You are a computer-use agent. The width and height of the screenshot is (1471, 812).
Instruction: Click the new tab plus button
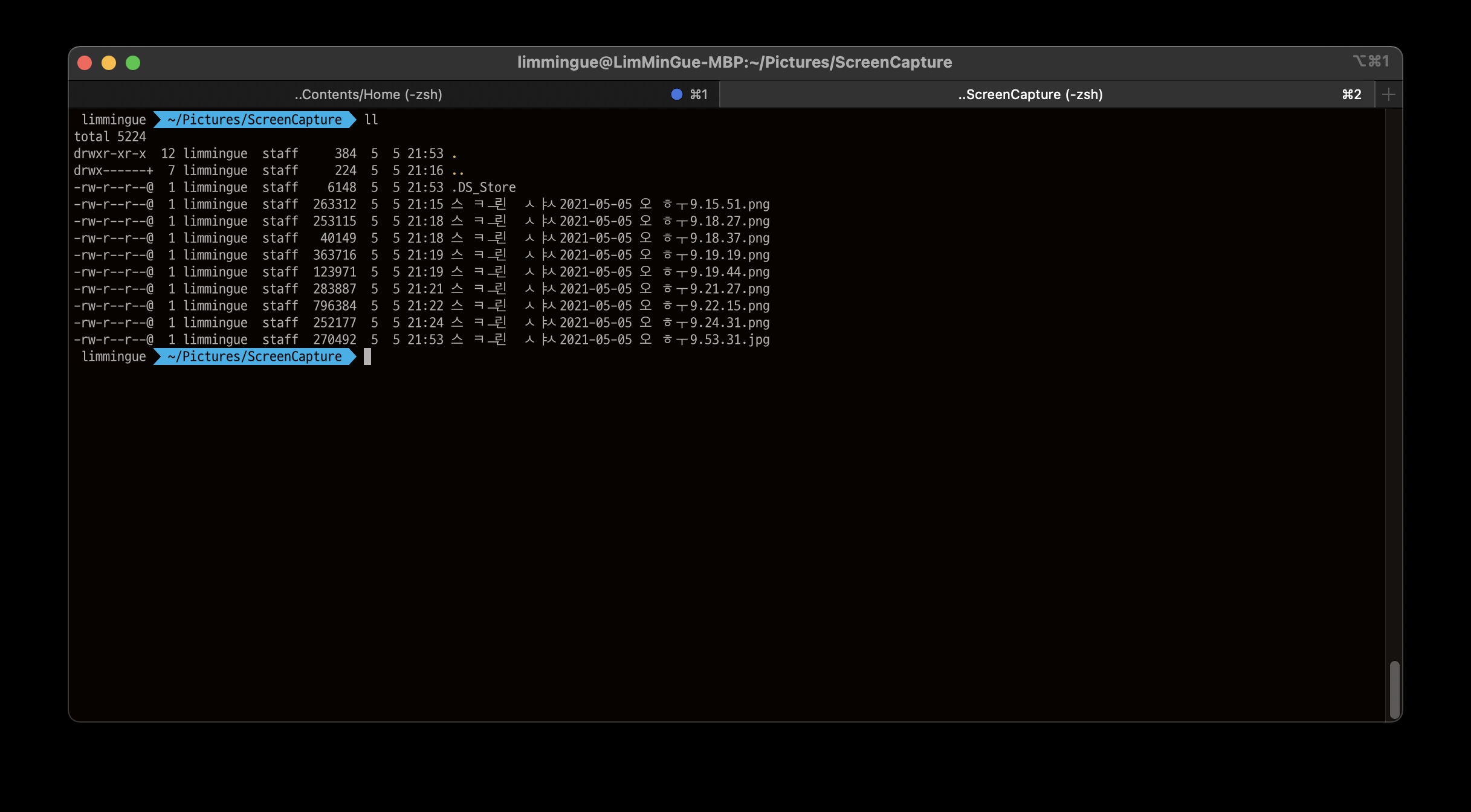[x=1388, y=94]
